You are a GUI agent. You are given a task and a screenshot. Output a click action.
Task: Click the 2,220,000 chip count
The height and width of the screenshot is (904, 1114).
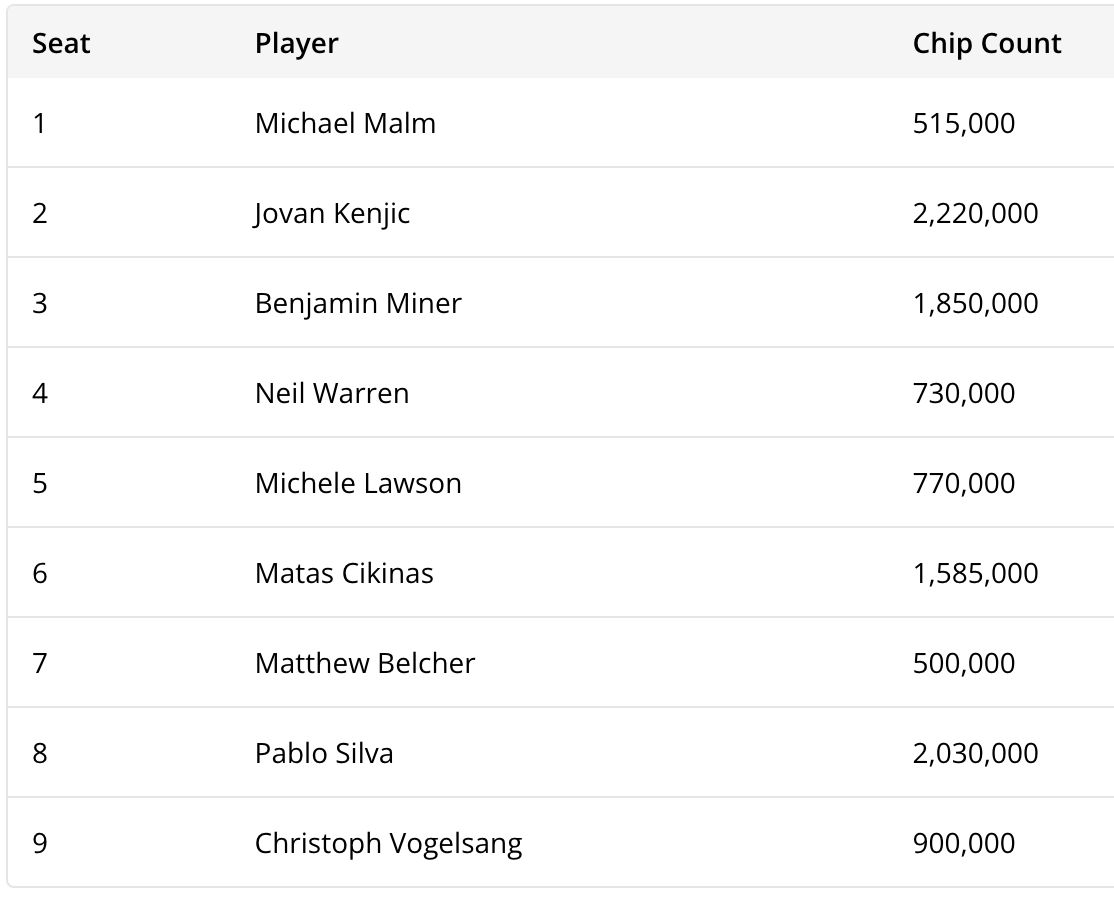[975, 214]
